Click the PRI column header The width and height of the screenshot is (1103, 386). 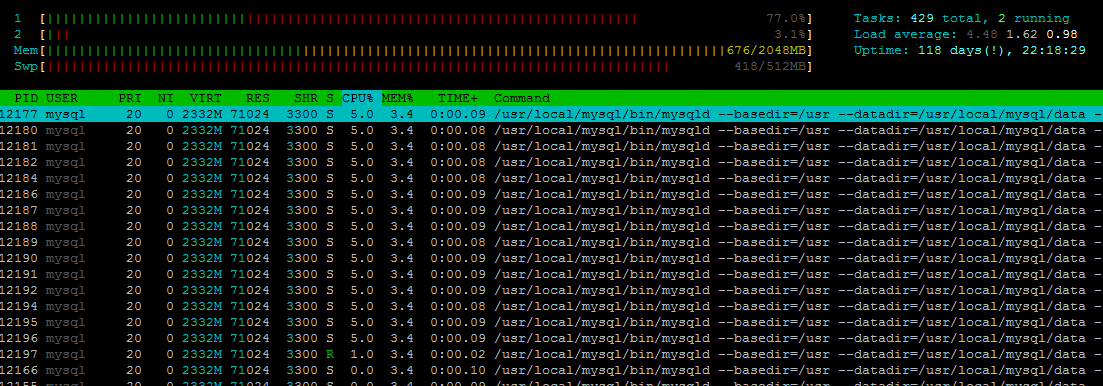pos(130,98)
